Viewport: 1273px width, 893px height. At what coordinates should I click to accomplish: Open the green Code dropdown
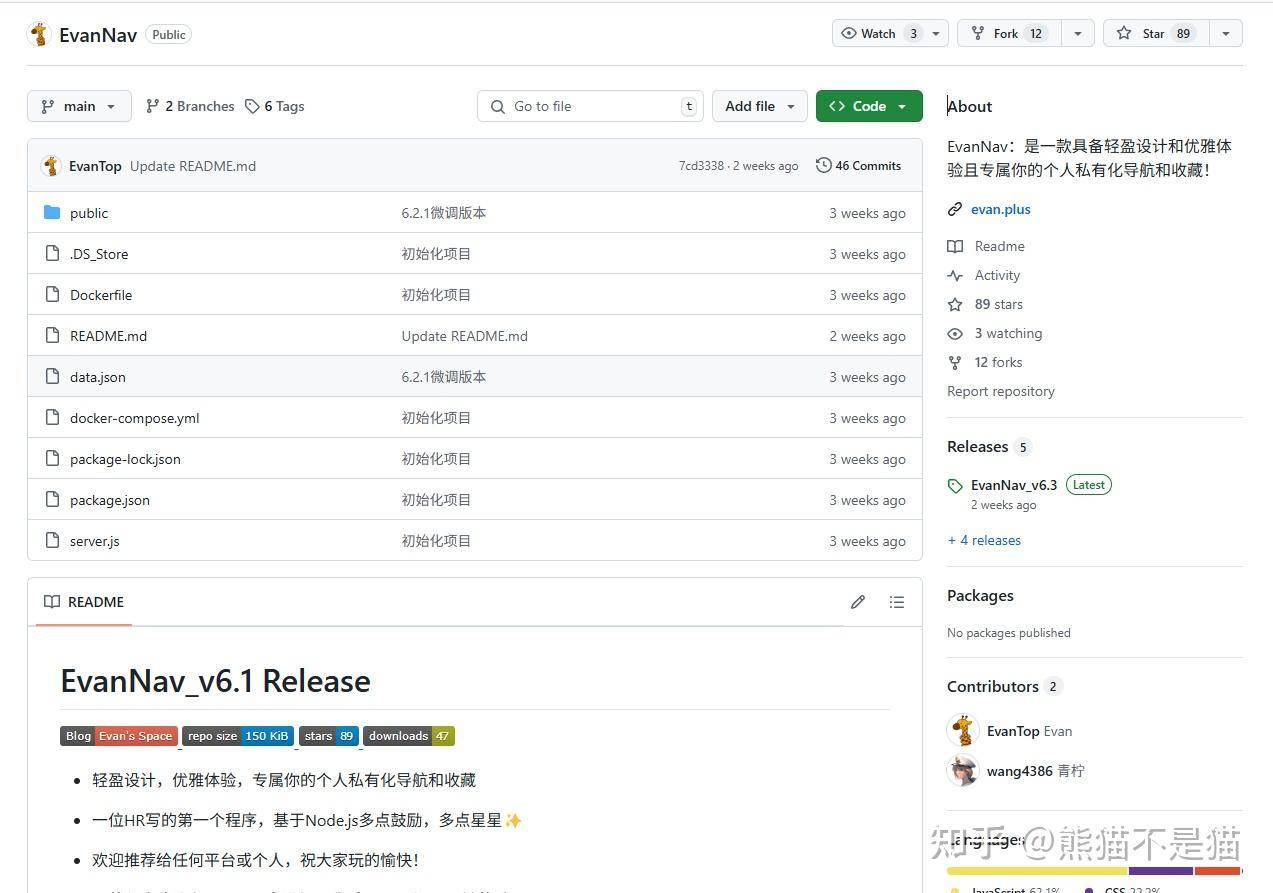coord(869,106)
